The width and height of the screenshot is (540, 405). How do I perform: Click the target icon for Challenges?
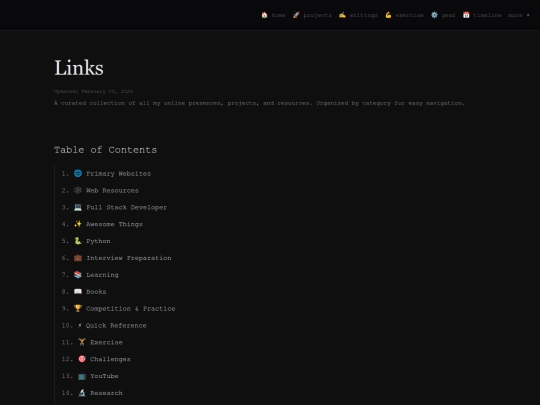tap(82, 359)
